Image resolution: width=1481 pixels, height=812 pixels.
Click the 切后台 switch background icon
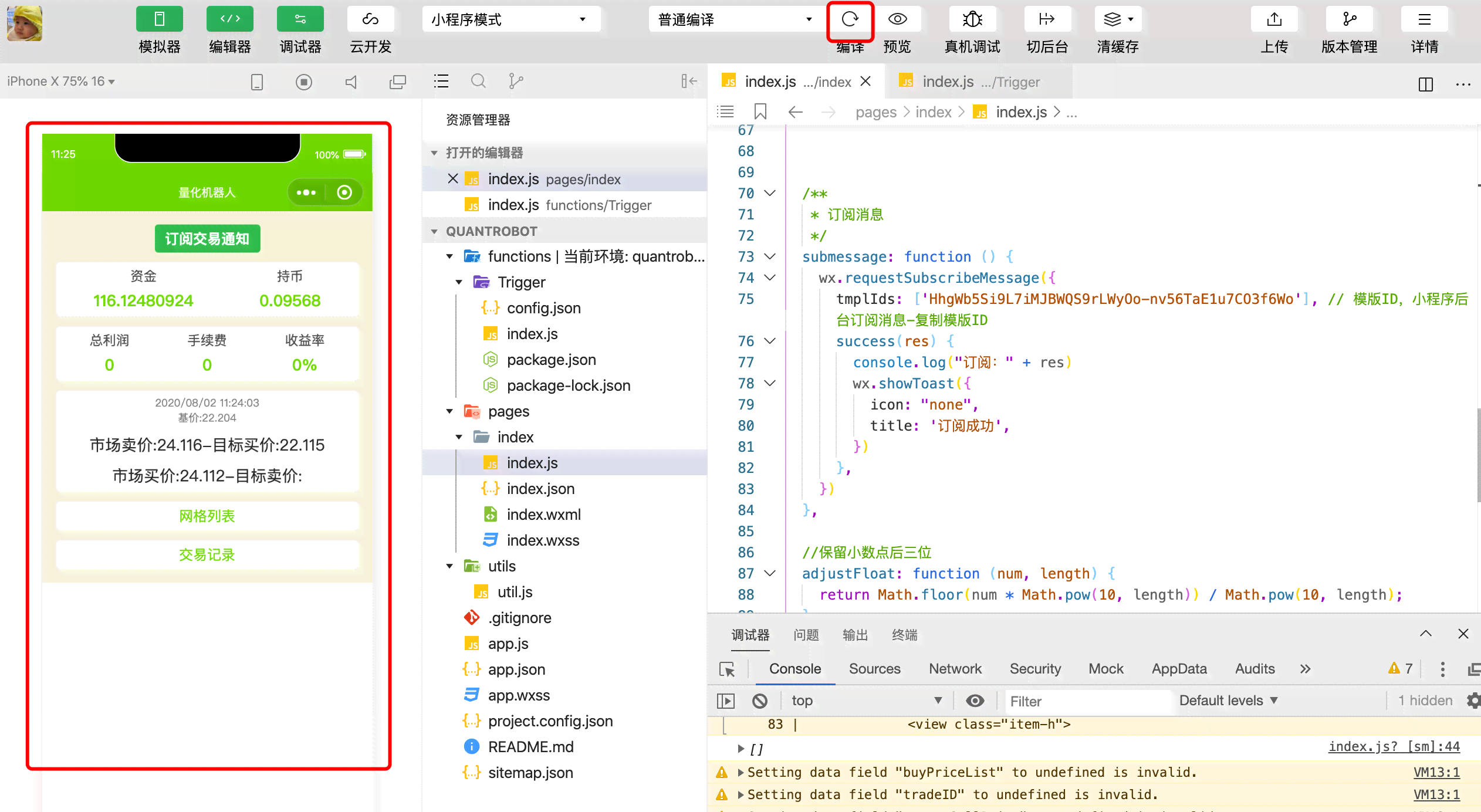[x=1047, y=19]
